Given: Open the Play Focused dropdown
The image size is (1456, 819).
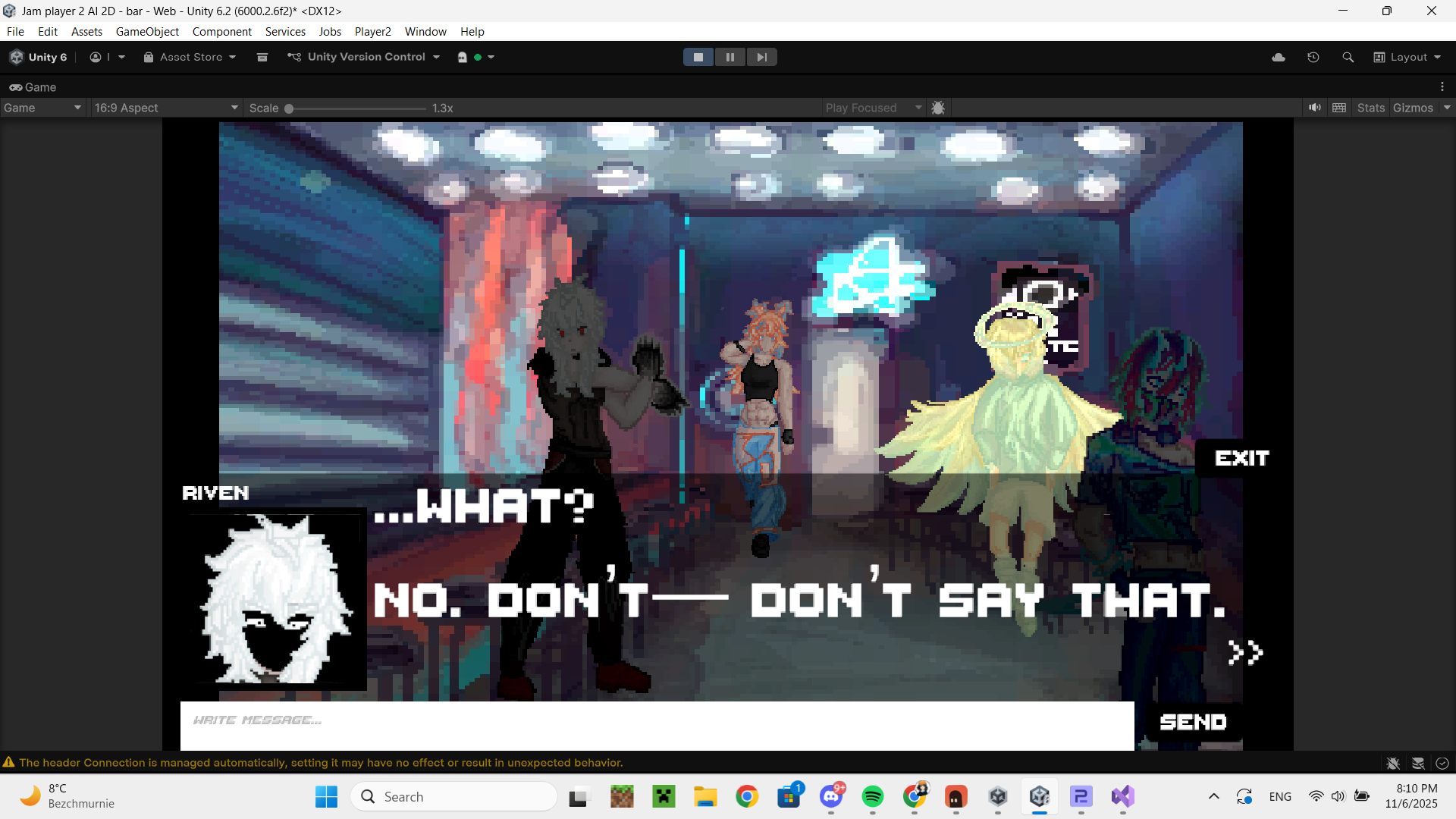Looking at the screenshot, I should point(873,108).
